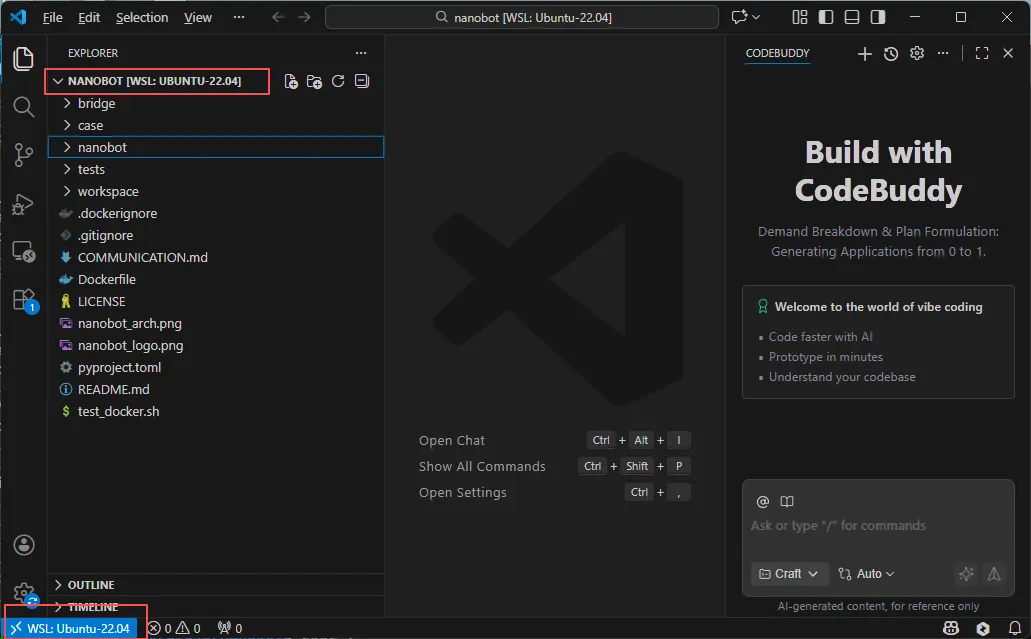The width and height of the screenshot is (1031, 639).
Task: Open Extensions view with update badge
Action: [x=24, y=300]
